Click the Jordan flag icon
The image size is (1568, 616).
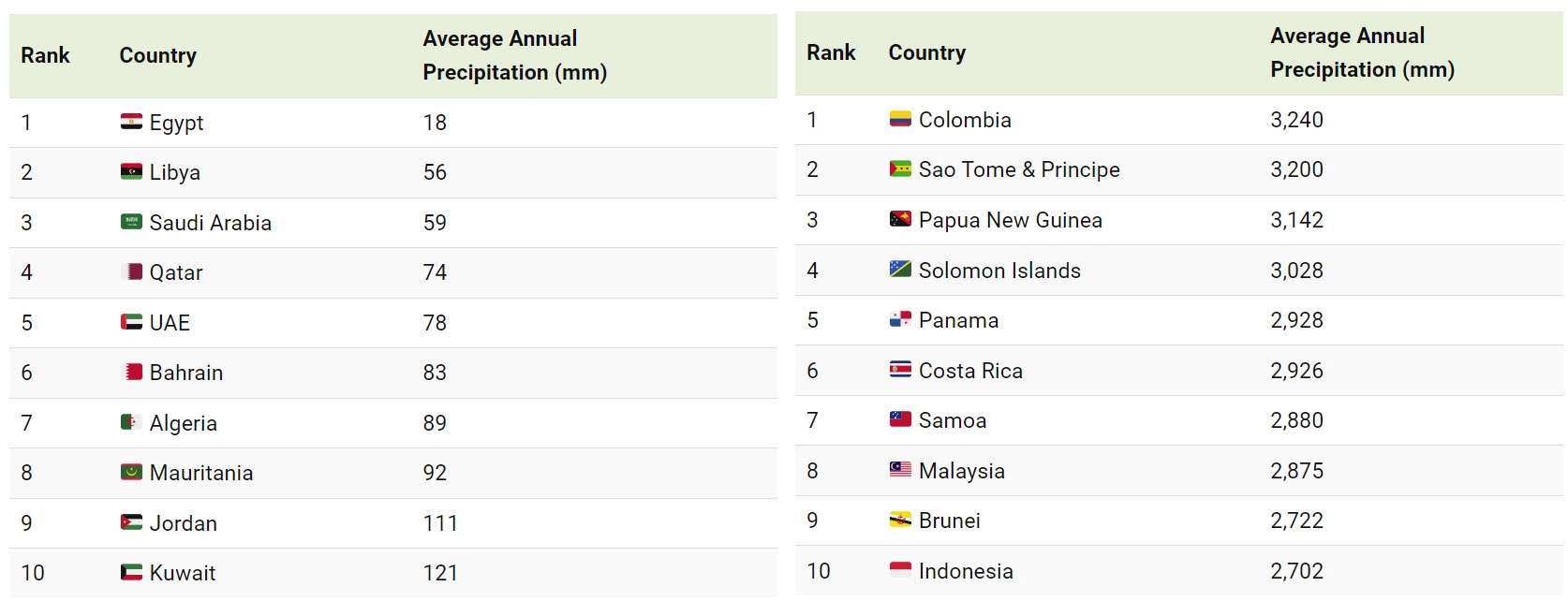tap(131, 522)
